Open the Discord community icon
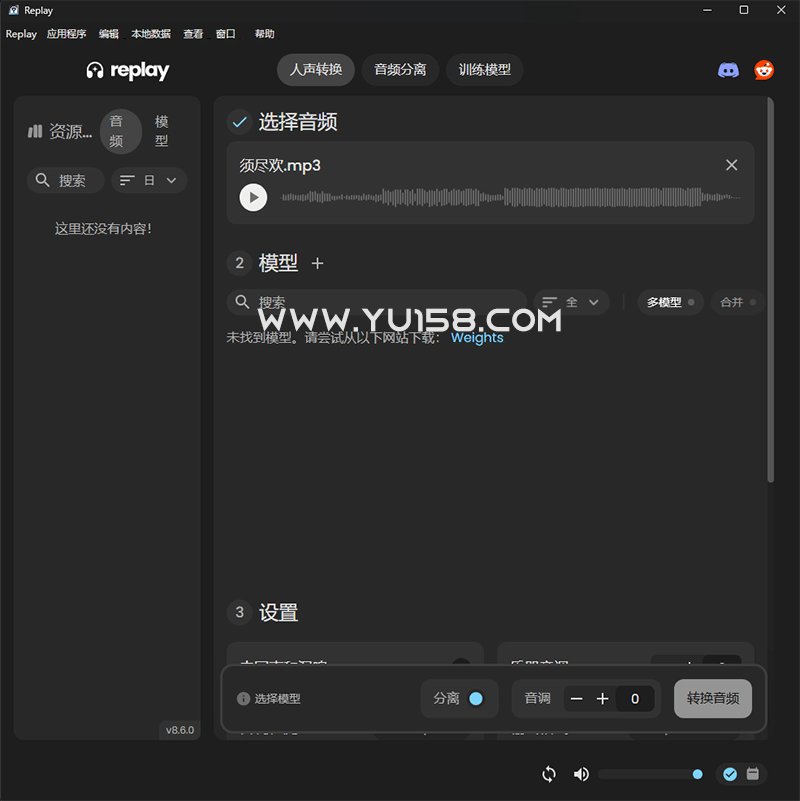Viewport: 800px width, 801px height. coord(729,69)
